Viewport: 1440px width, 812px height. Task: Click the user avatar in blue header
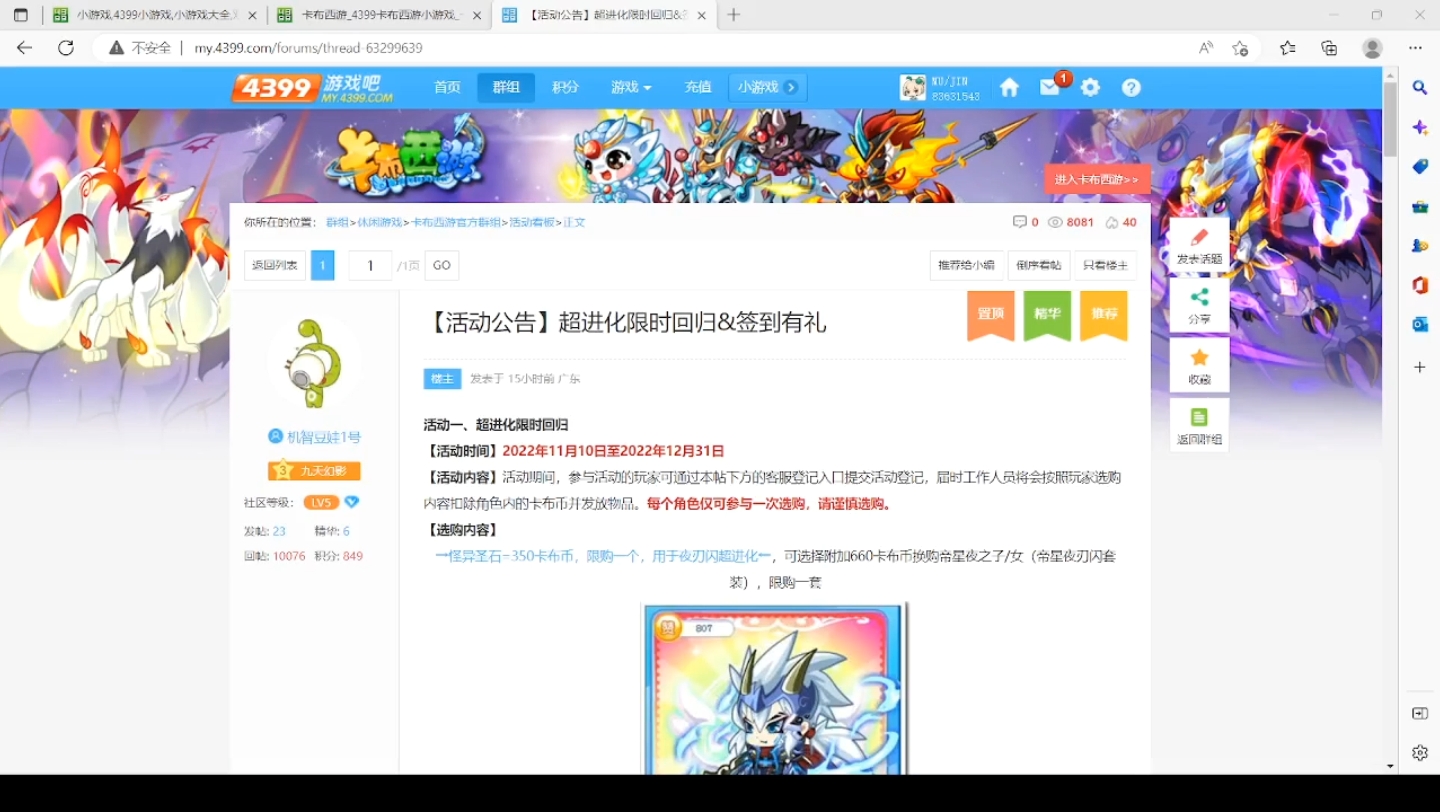coord(913,88)
